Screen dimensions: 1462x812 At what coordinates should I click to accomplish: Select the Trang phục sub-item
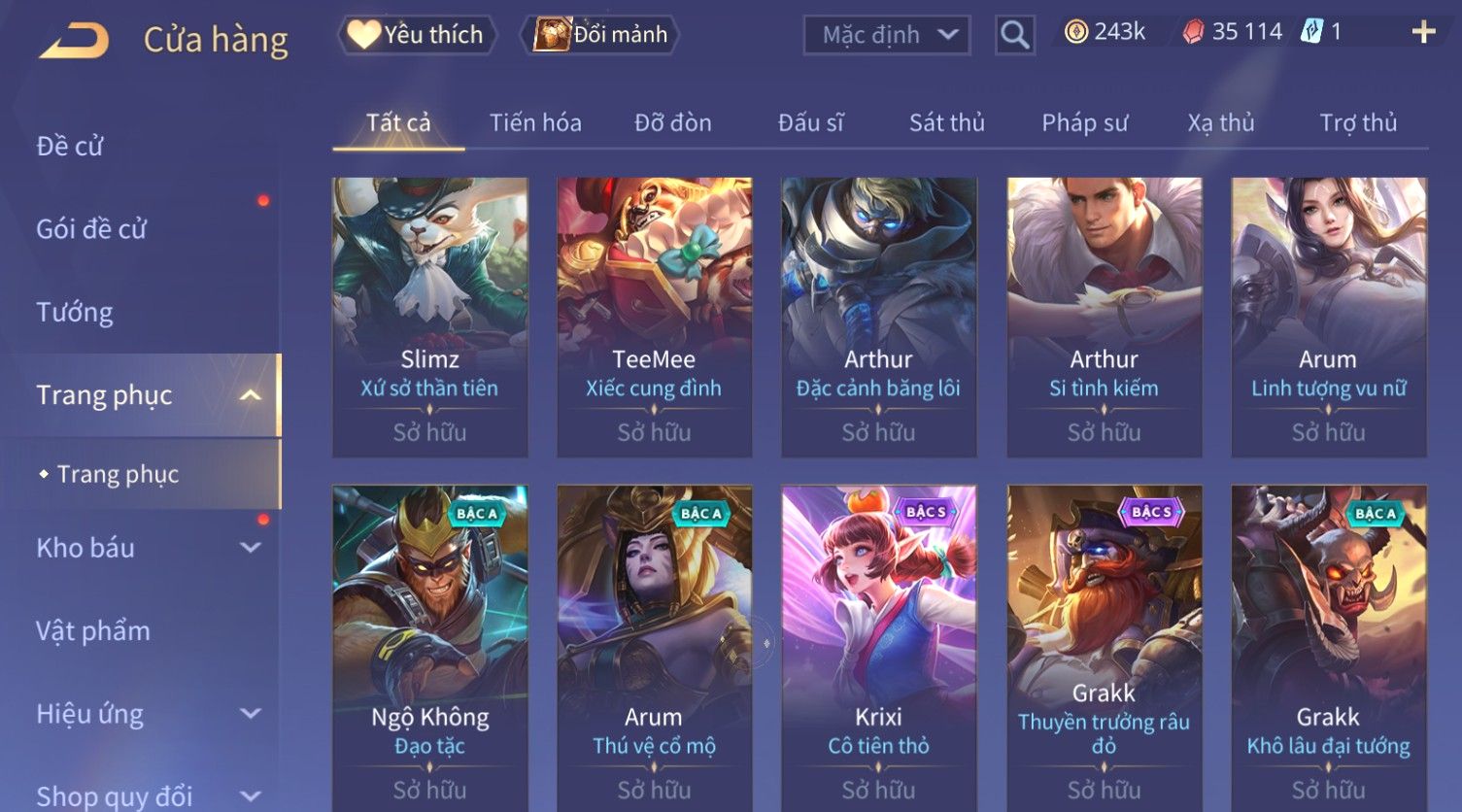(x=118, y=474)
